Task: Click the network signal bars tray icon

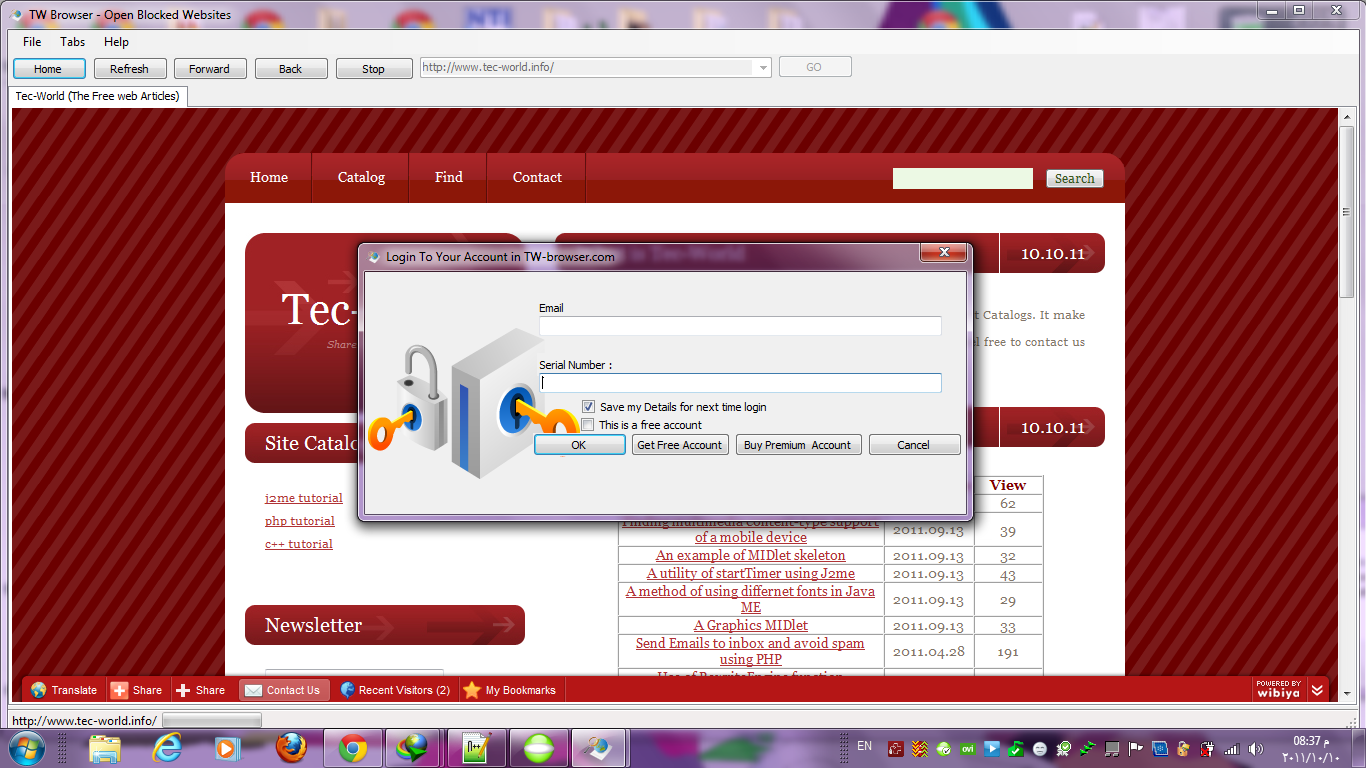Action: pos(1231,749)
